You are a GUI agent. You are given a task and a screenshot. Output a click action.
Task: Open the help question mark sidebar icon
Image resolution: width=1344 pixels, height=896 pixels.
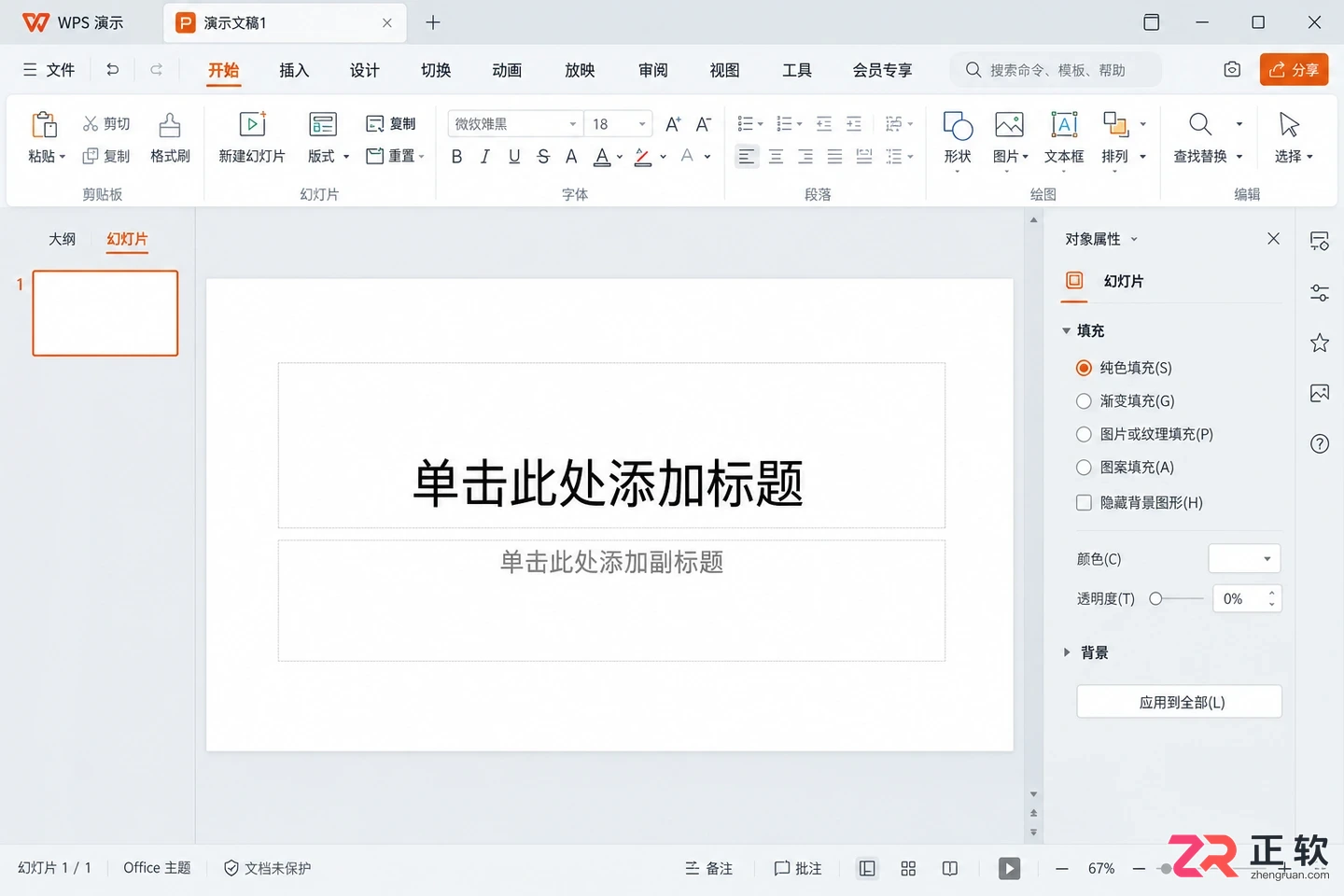point(1320,443)
